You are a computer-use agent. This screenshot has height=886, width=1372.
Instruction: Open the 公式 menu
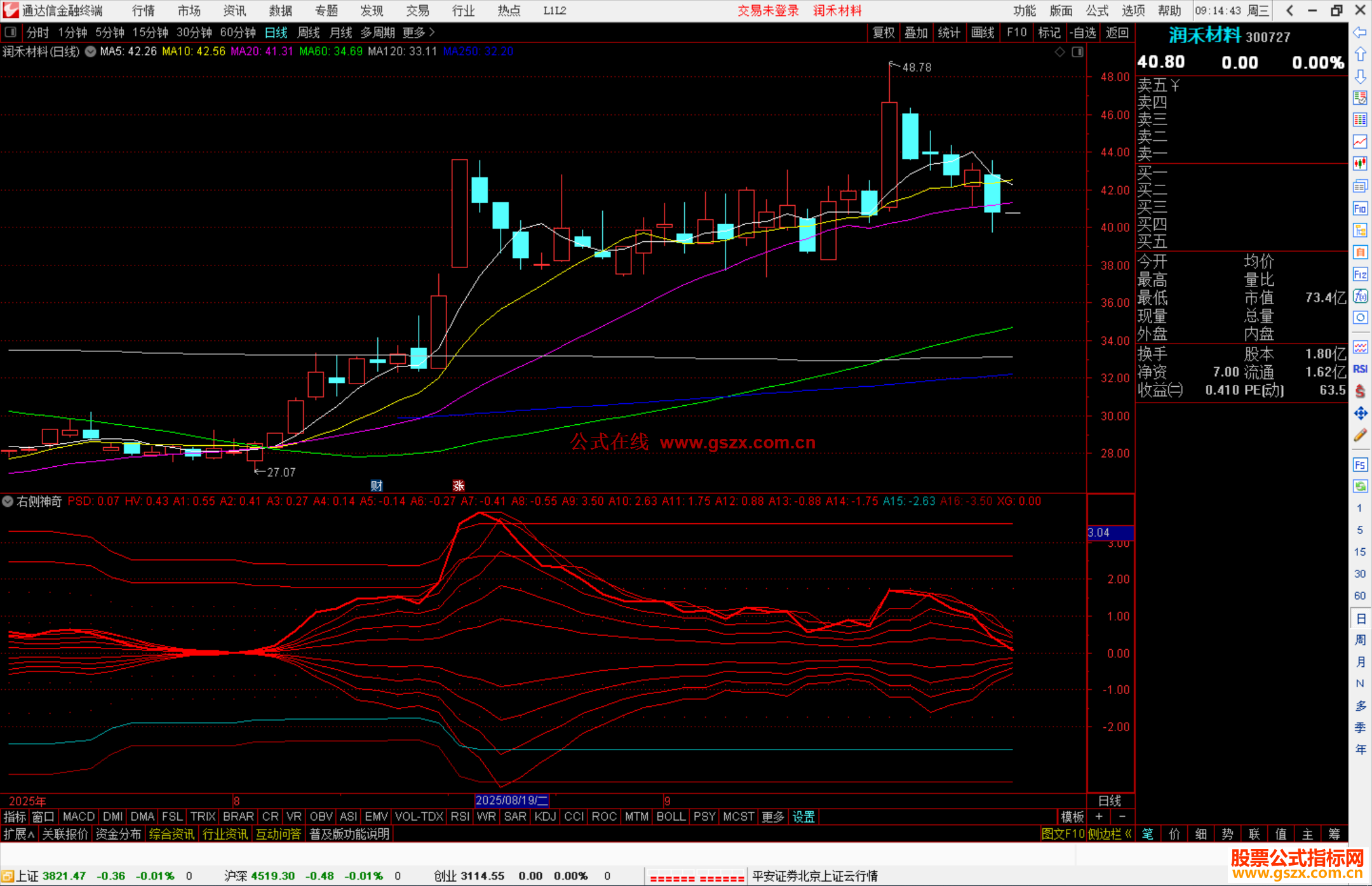(1097, 11)
